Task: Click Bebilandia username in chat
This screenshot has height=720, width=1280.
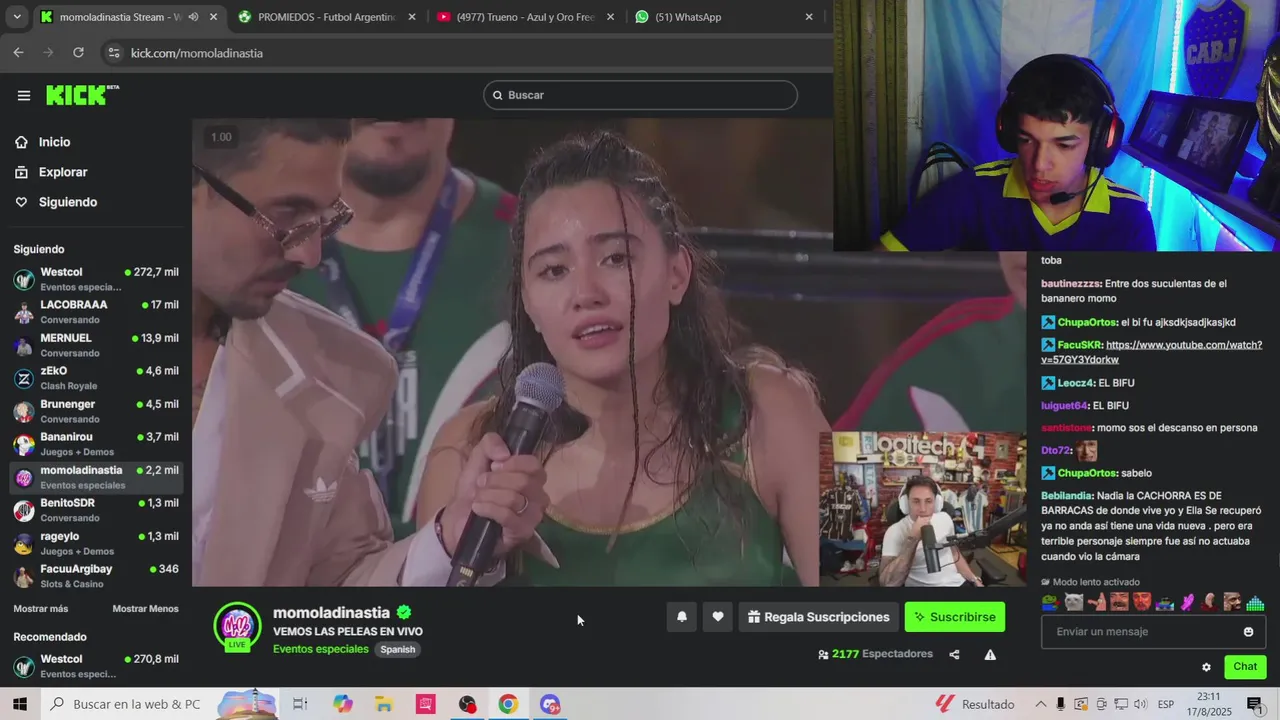Action: (x=1066, y=496)
